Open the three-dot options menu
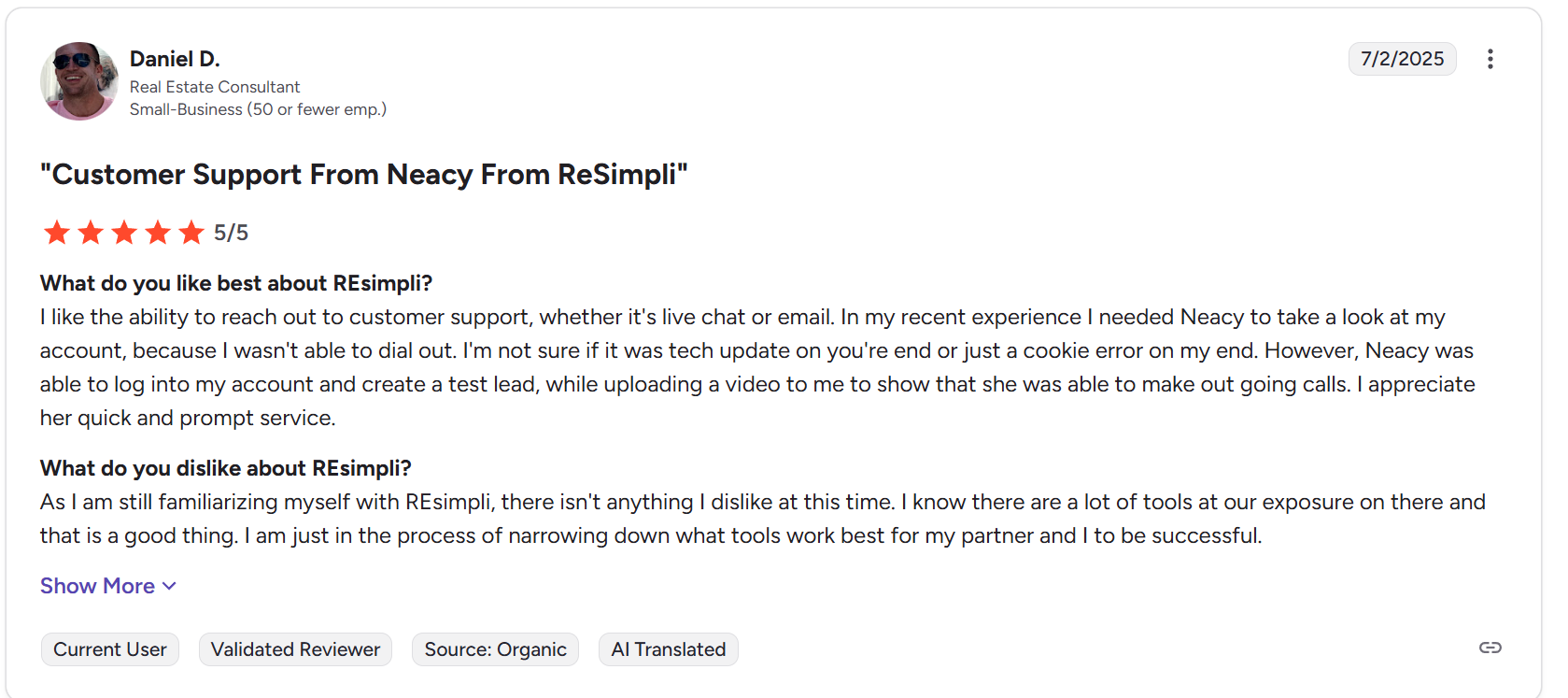 [1490, 59]
